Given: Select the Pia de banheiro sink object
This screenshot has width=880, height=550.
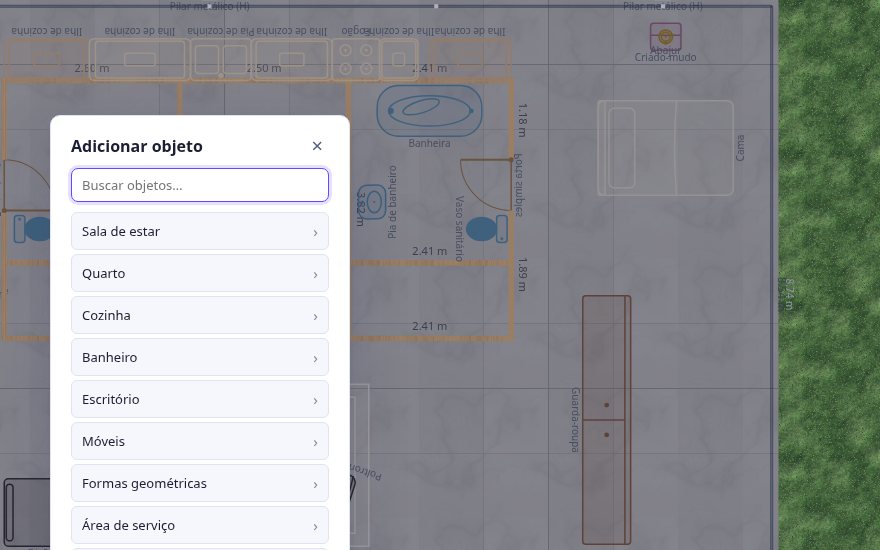Looking at the screenshot, I should point(372,202).
